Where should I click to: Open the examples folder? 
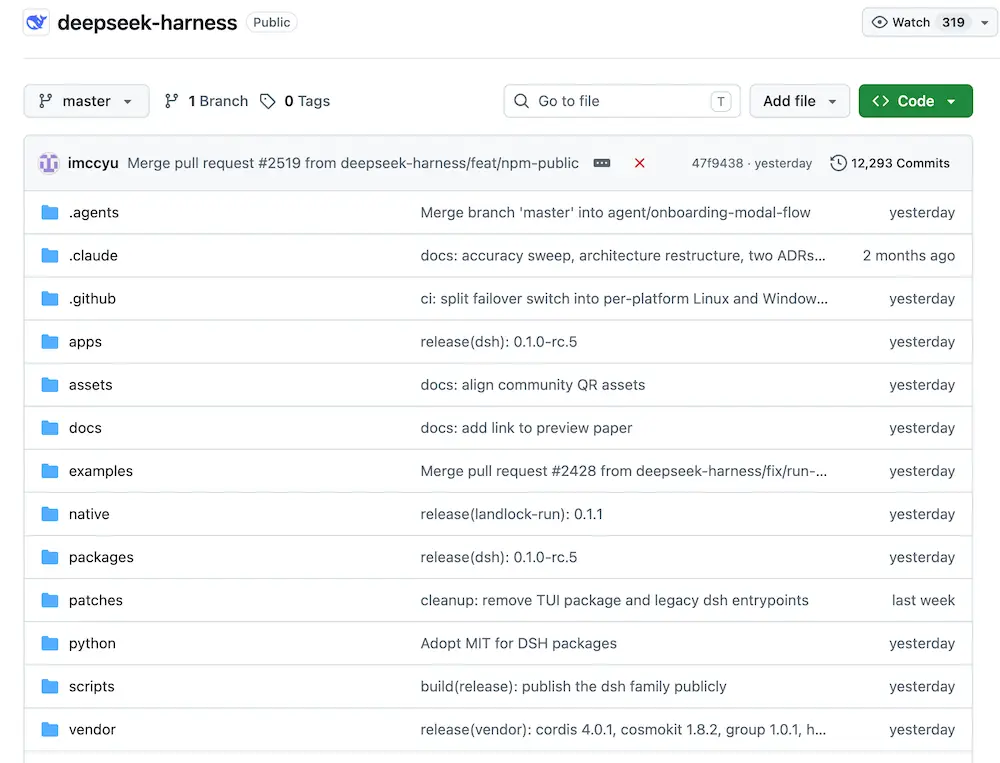tap(101, 471)
